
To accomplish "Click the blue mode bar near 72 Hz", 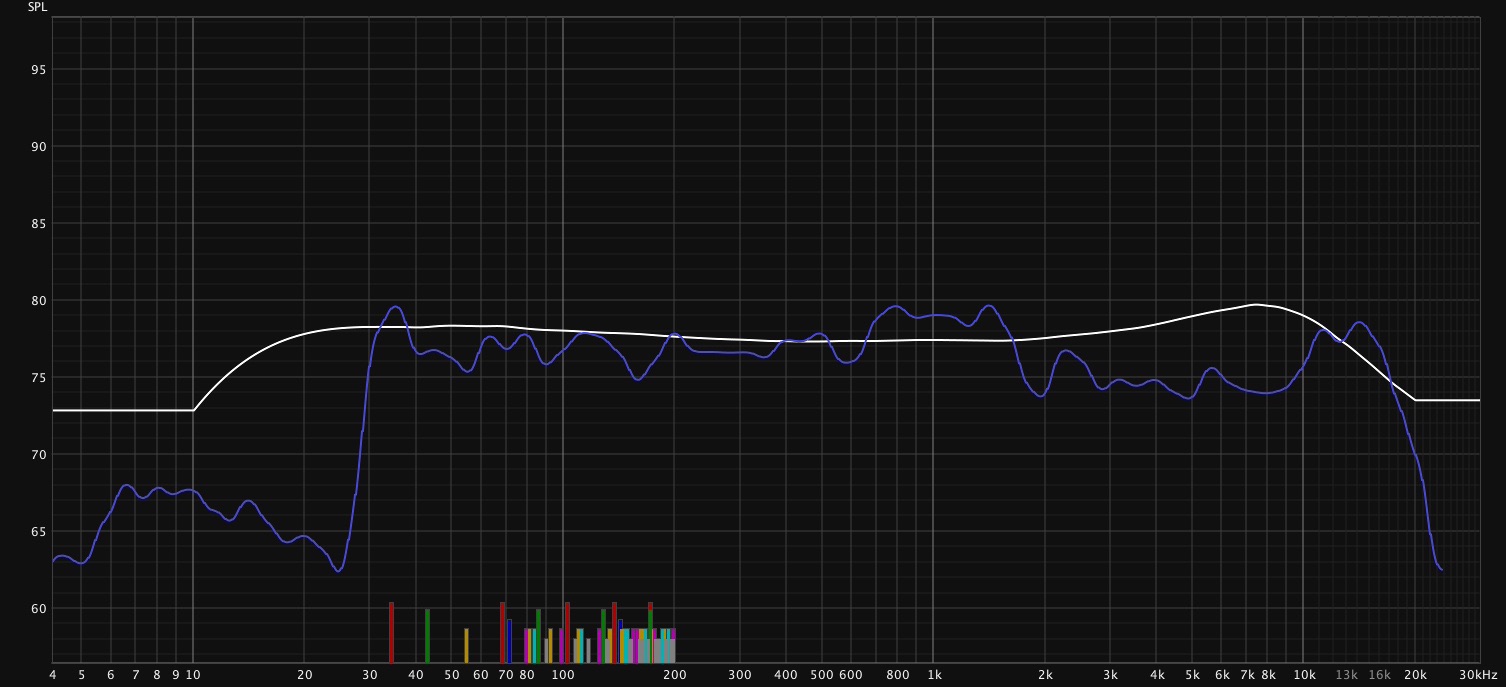I will 509,641.
